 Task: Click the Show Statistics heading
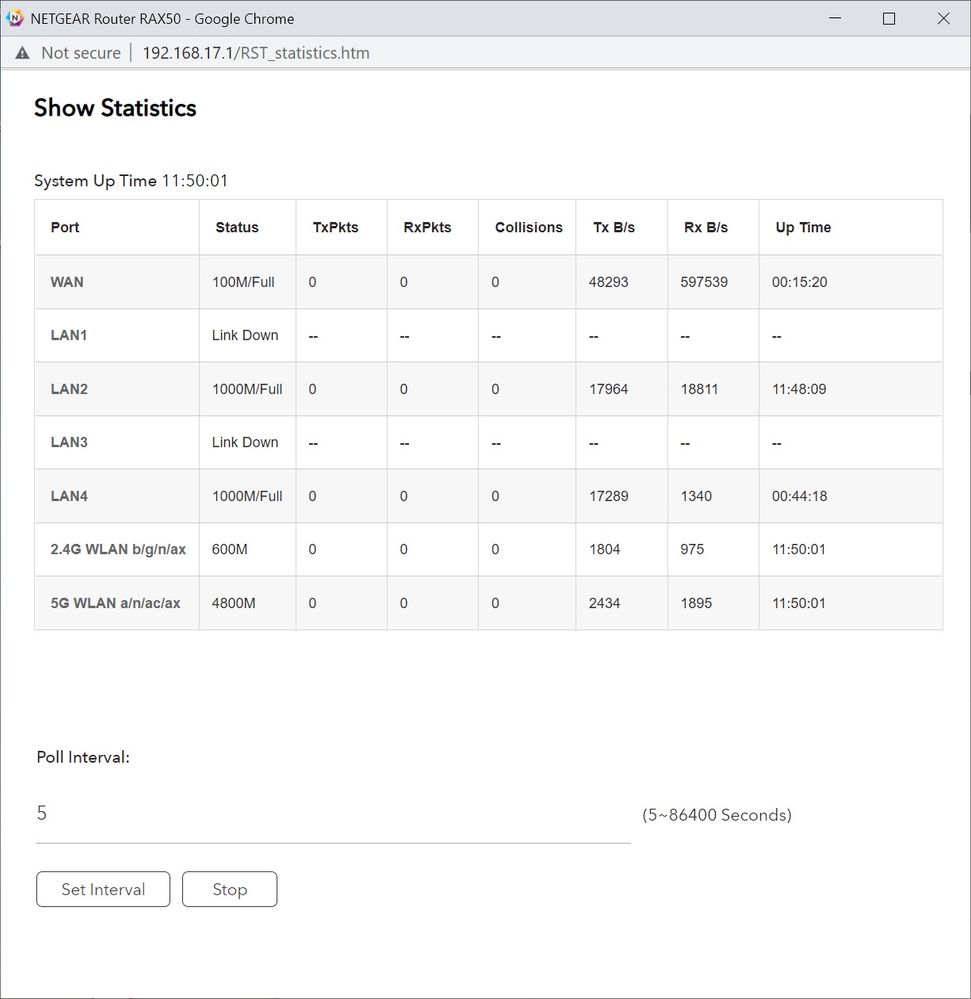(x=115, y=108)
